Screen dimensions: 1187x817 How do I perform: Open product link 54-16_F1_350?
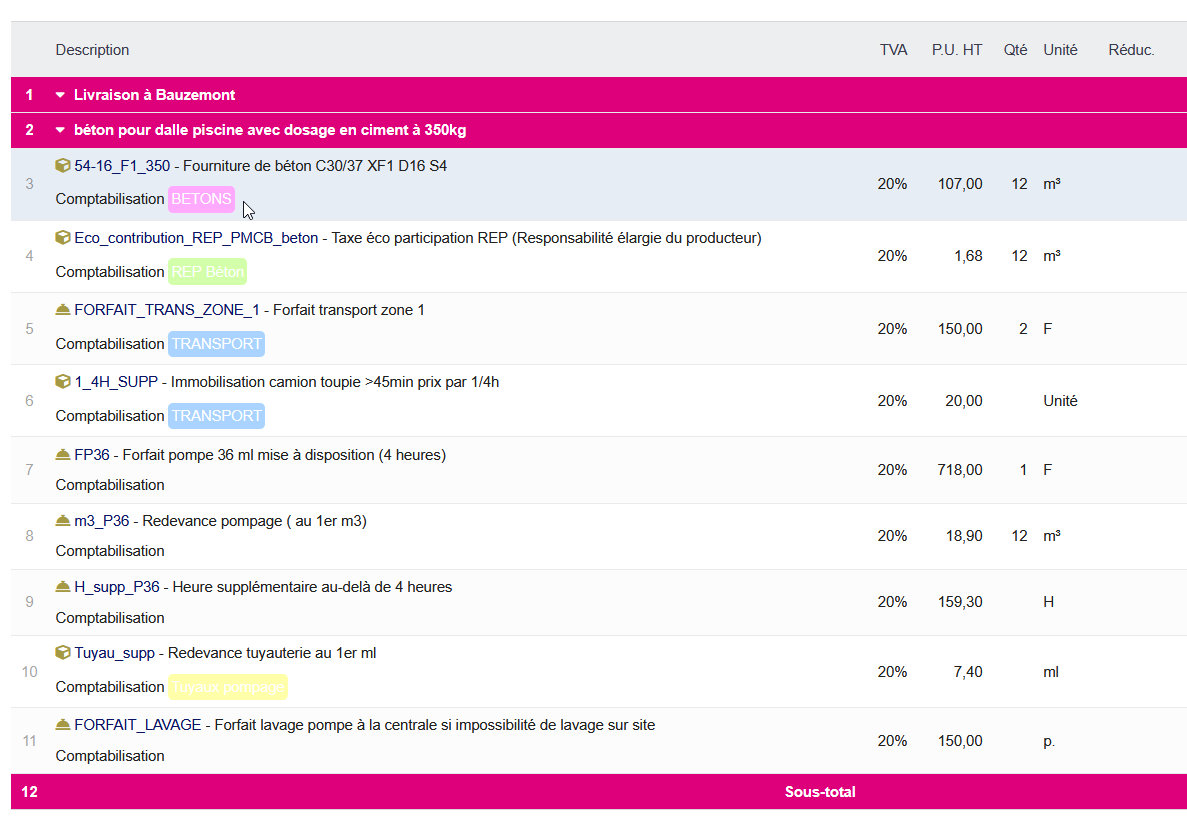(122, 166)
